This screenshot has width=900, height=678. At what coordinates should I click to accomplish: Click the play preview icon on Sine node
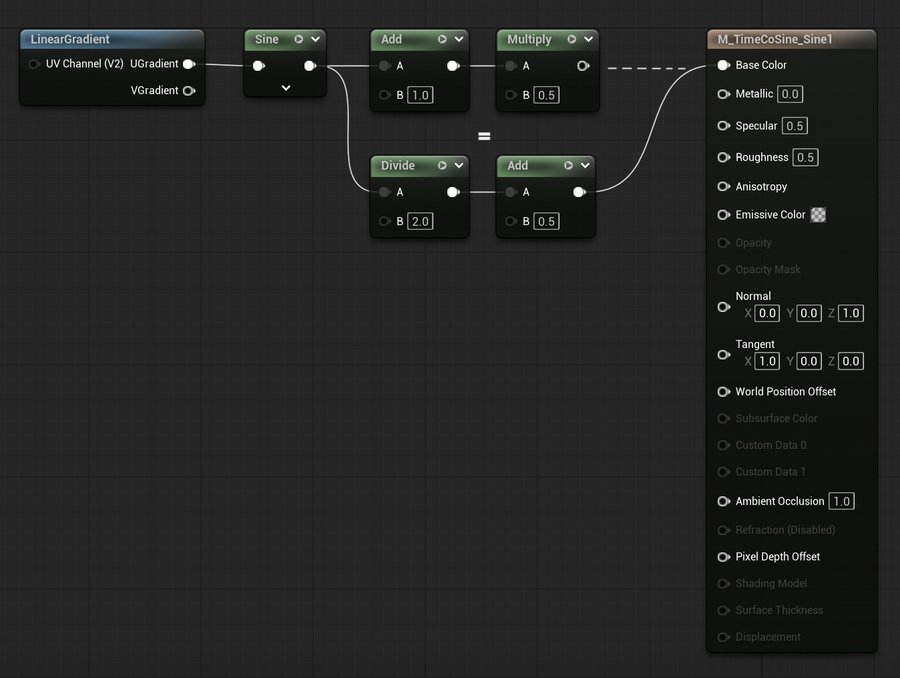[x=298, y=40]
